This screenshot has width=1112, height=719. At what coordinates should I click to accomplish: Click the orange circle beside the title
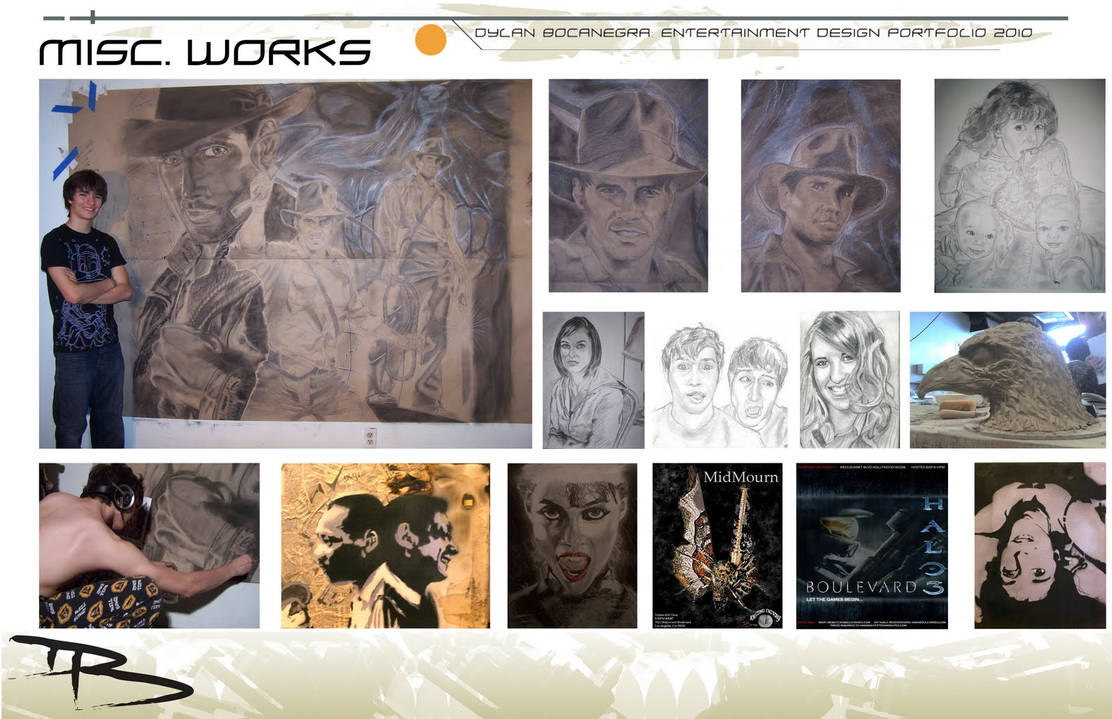(430, 40)
